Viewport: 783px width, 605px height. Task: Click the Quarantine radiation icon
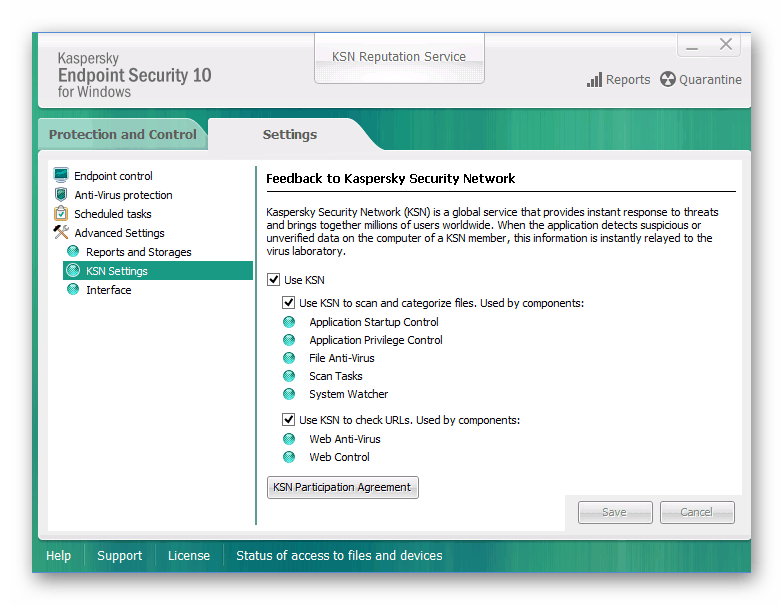(668, 79)
